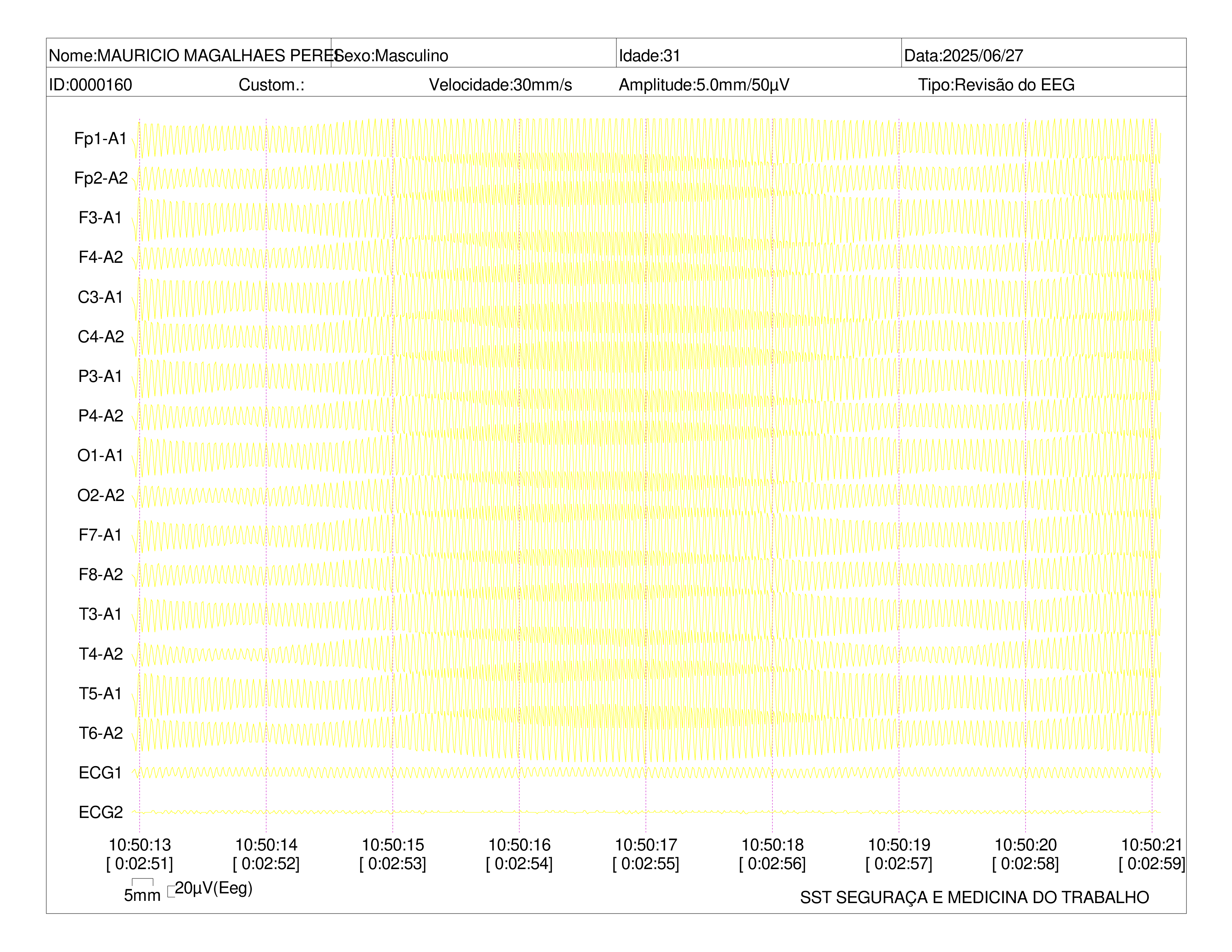The height and width of the screenshot is (952, 1232).
Task: Click the elapsed time "[ 0:02:55]"
Action: 646,864
